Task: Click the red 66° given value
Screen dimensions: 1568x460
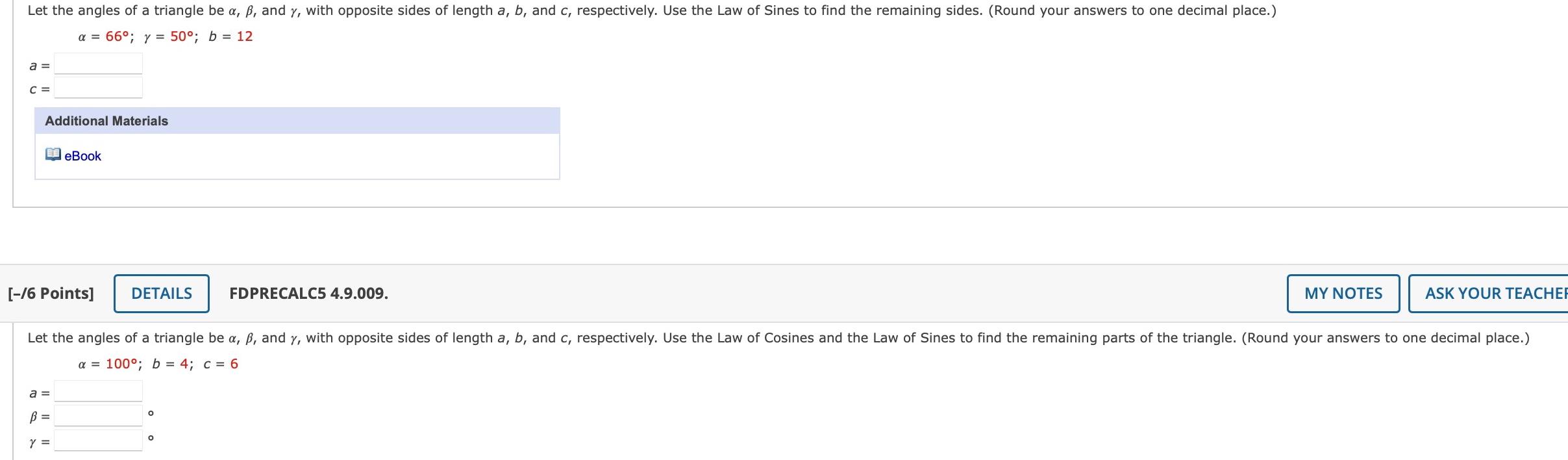Action: click(118, 37)
